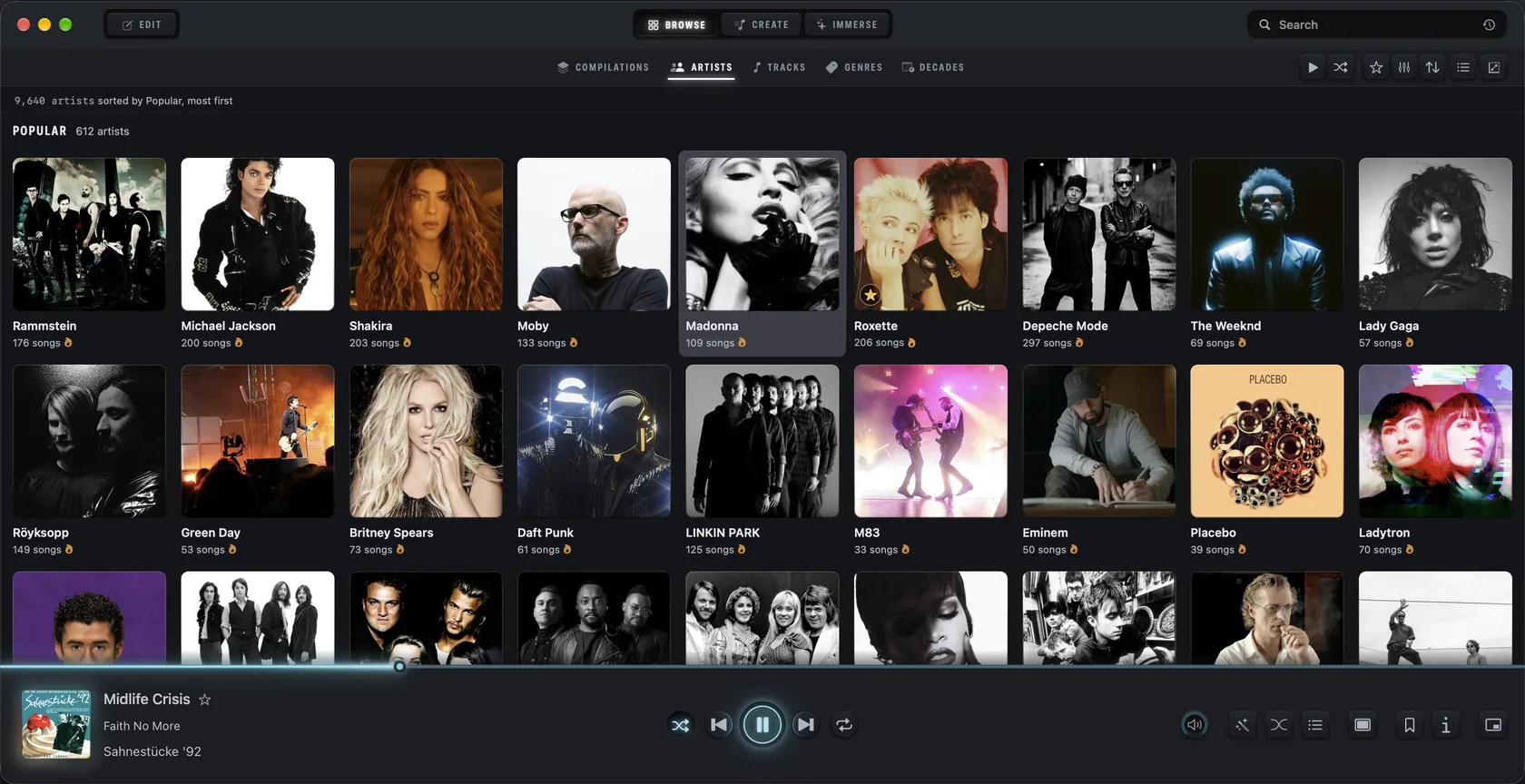Pause the current song

tap(762, 725)
